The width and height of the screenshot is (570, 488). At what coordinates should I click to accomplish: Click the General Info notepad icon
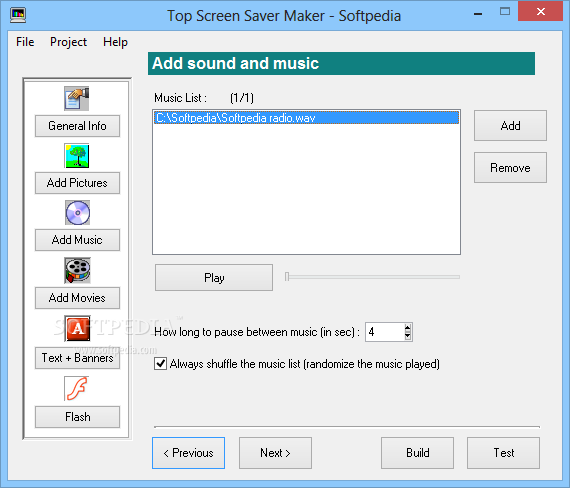point(77,99)
